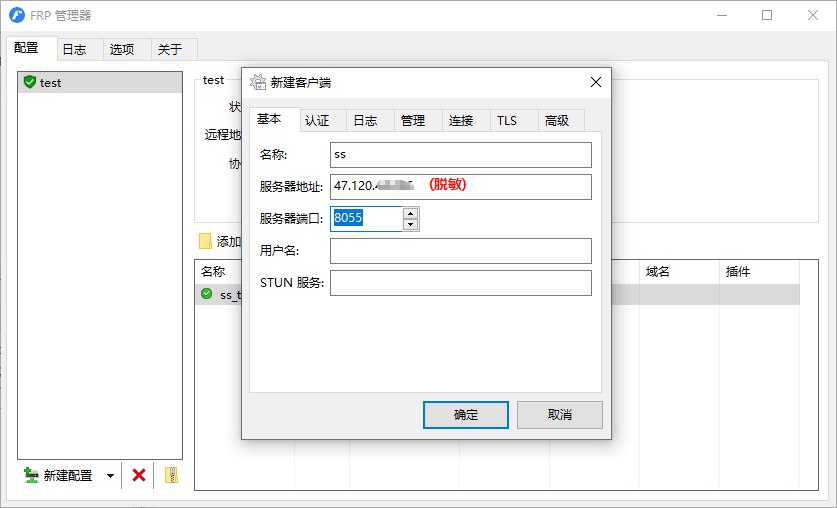Image resolution: width=837 pixels, height=508 pixels.
Task: Click the FRP 管理器 app logo icon
Action: click(x=16, y=16)
